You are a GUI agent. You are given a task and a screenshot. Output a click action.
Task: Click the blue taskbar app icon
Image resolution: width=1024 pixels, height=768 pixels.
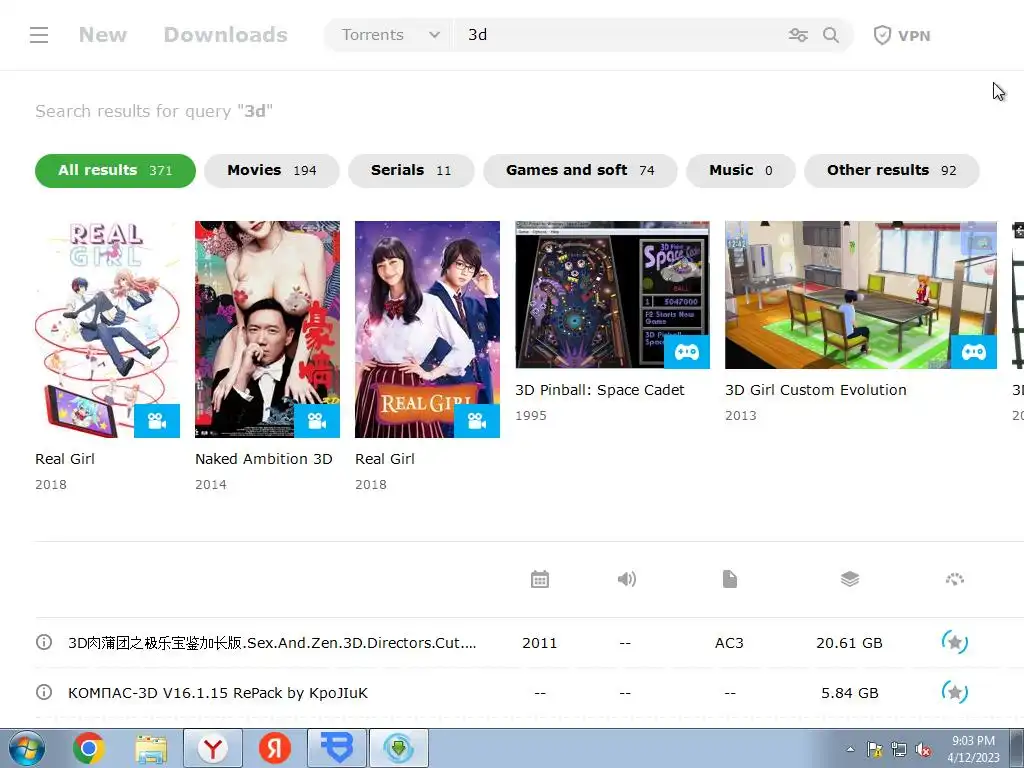337,748
